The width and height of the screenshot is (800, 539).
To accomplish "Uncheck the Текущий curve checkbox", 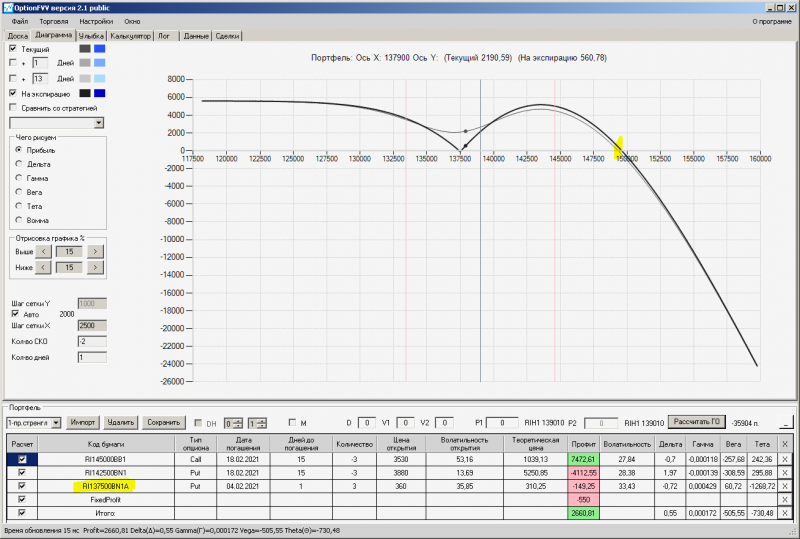I will pos(12,48).
